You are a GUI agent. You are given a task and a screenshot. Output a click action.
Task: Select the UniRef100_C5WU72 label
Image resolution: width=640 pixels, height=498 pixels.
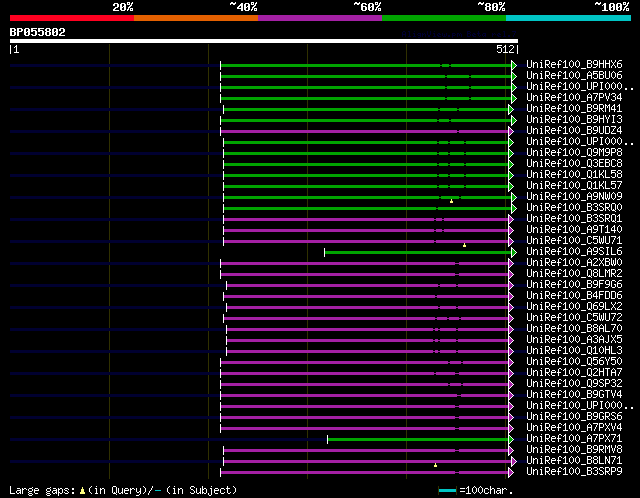[x=574, y=318]
